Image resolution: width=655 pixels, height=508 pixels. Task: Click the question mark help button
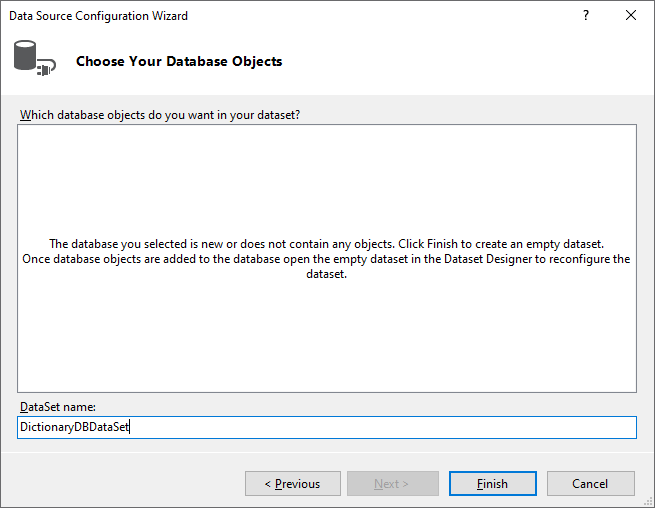coord(586,16)
